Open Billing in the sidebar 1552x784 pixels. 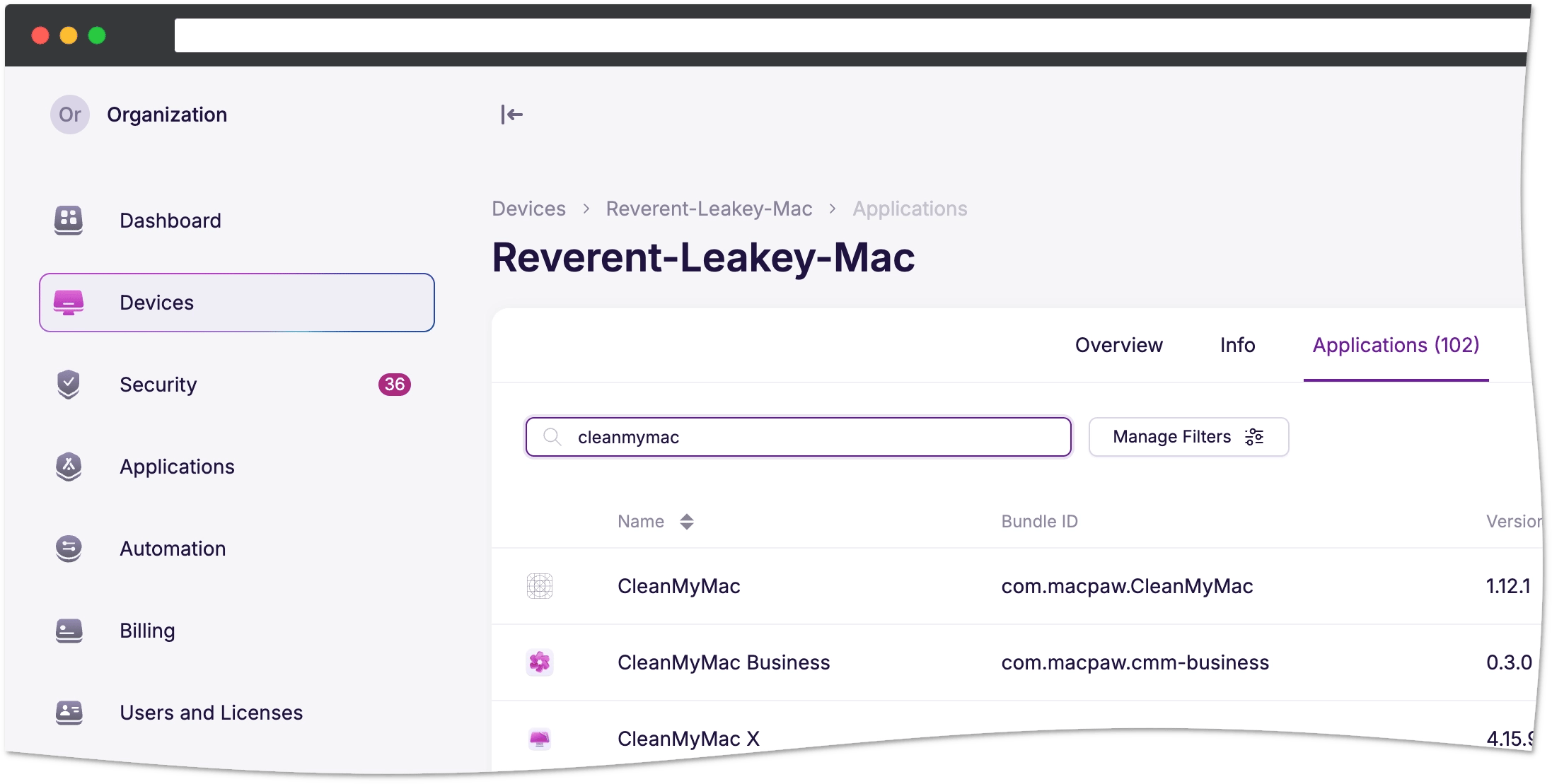pos(237,631)
